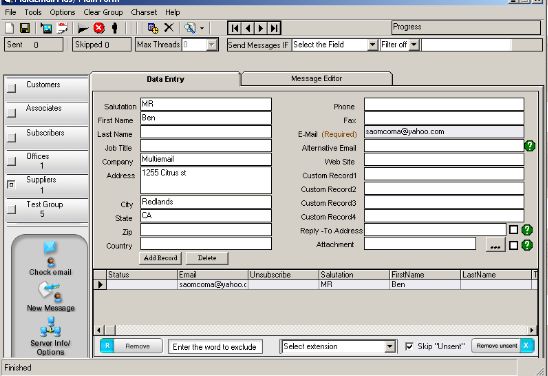Viewport: 548px width, 376px height.
Task: Click the add-group database toolbar icon
Action: point(153,28)
